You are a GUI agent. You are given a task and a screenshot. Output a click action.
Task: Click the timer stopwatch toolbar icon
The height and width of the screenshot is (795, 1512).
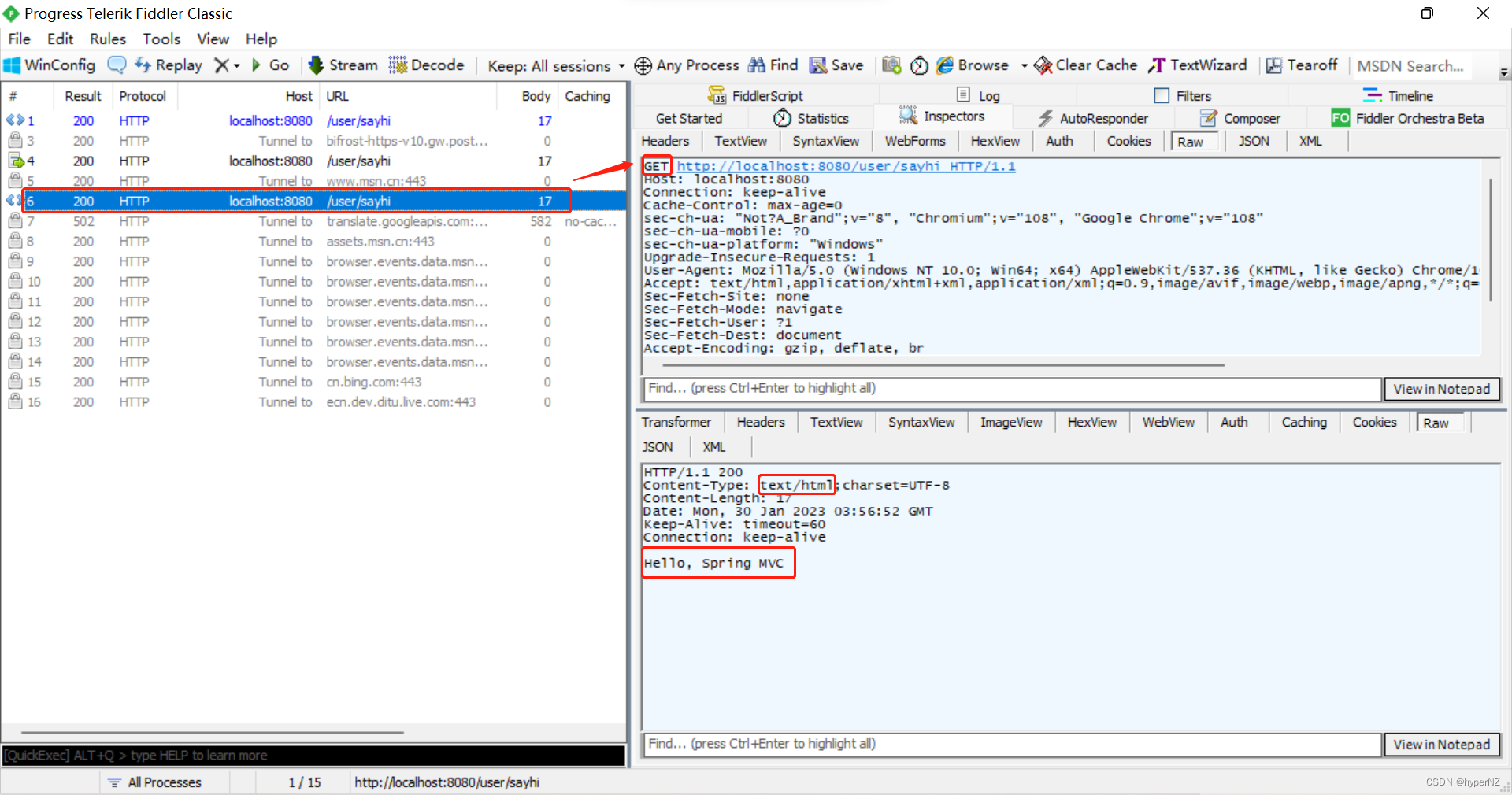(919, 65)
